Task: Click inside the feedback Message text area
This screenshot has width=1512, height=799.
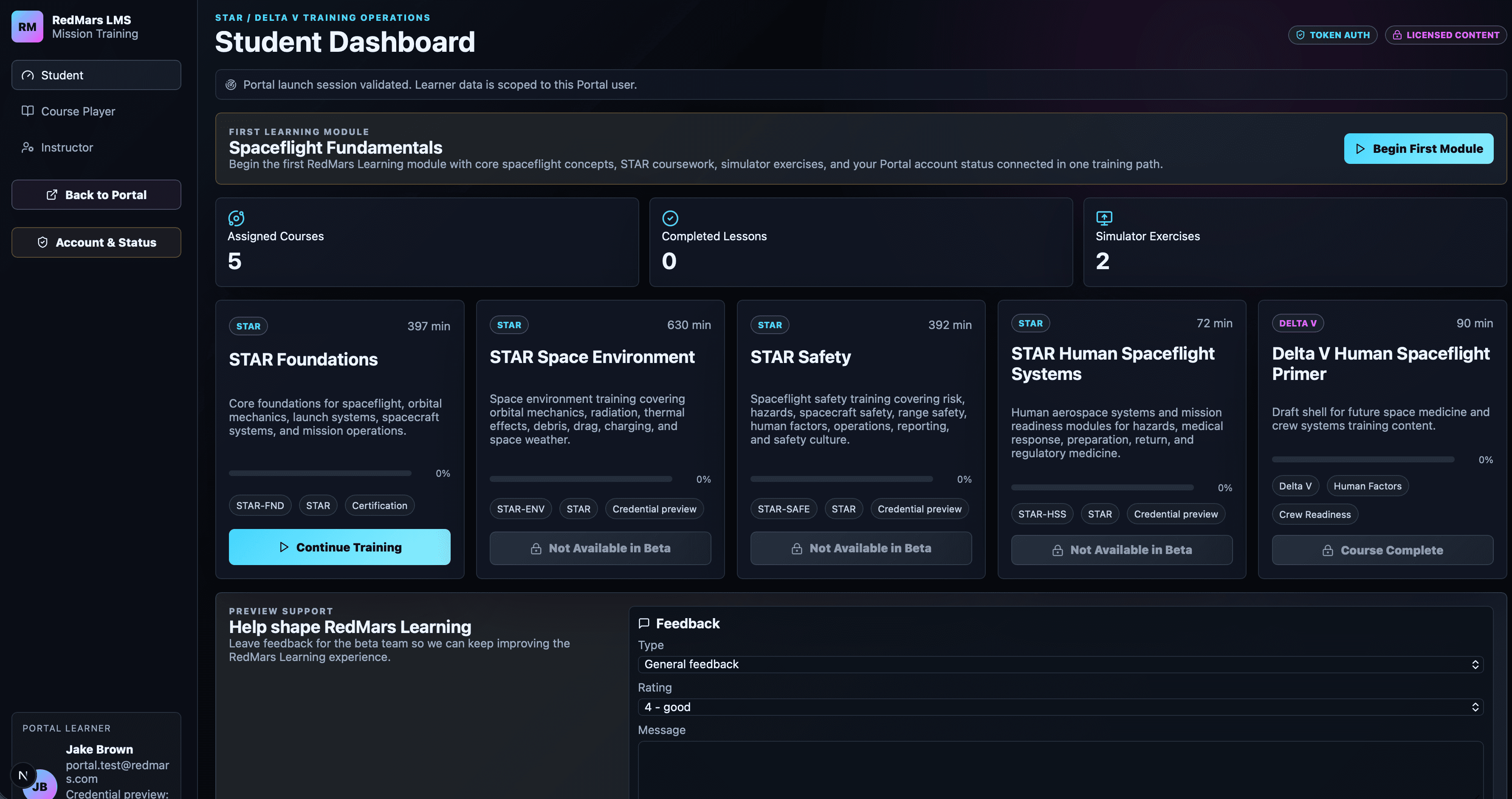Action: pyautogui.click(x=1060, y=770)
